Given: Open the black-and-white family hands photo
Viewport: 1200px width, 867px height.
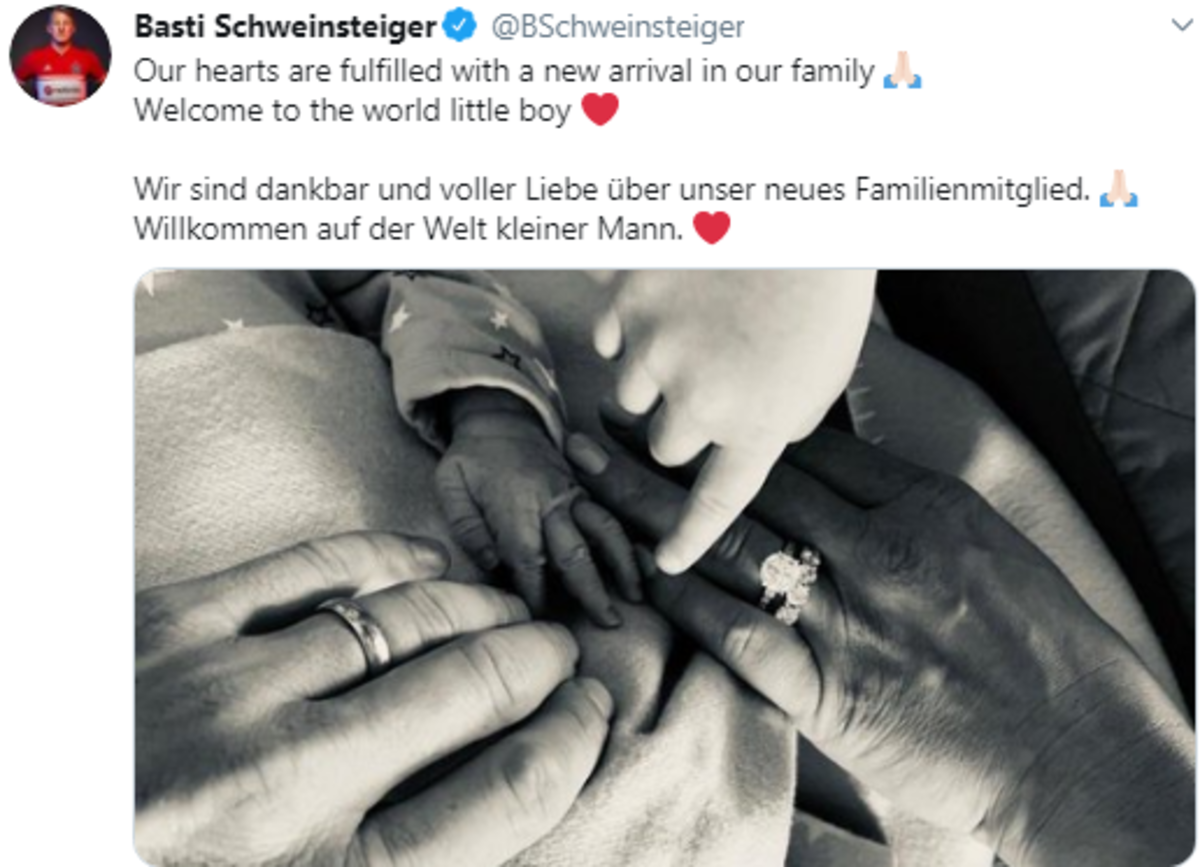Looking at the screenshot, I should coord(664,567).
